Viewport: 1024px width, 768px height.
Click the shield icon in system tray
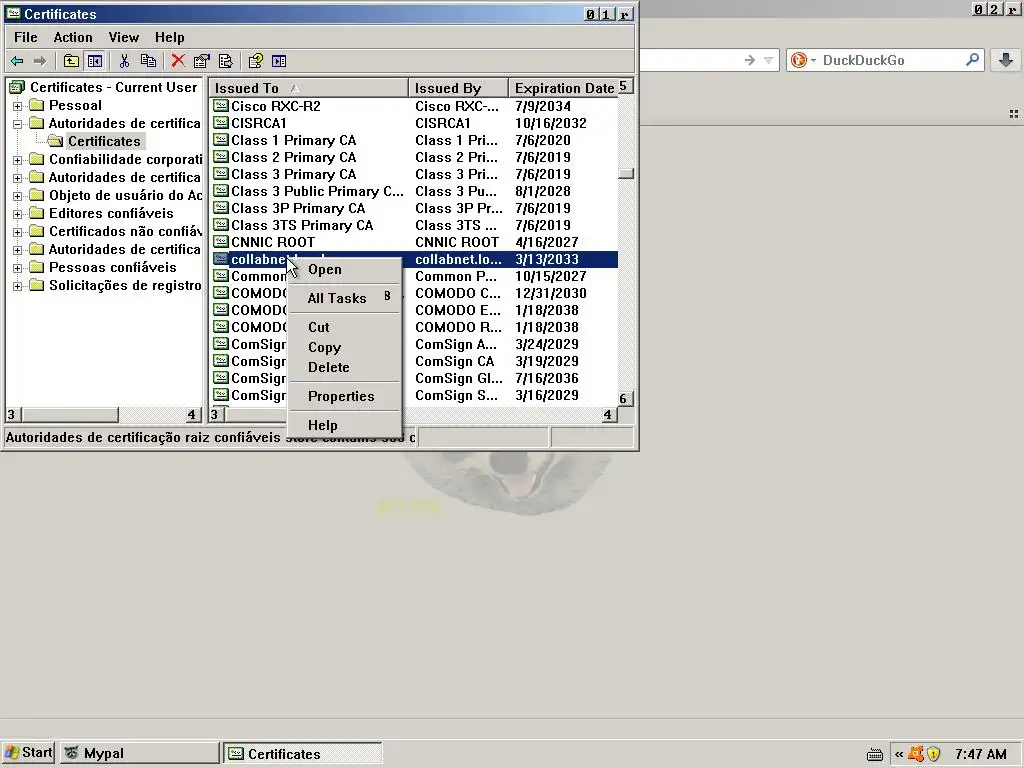934,754
